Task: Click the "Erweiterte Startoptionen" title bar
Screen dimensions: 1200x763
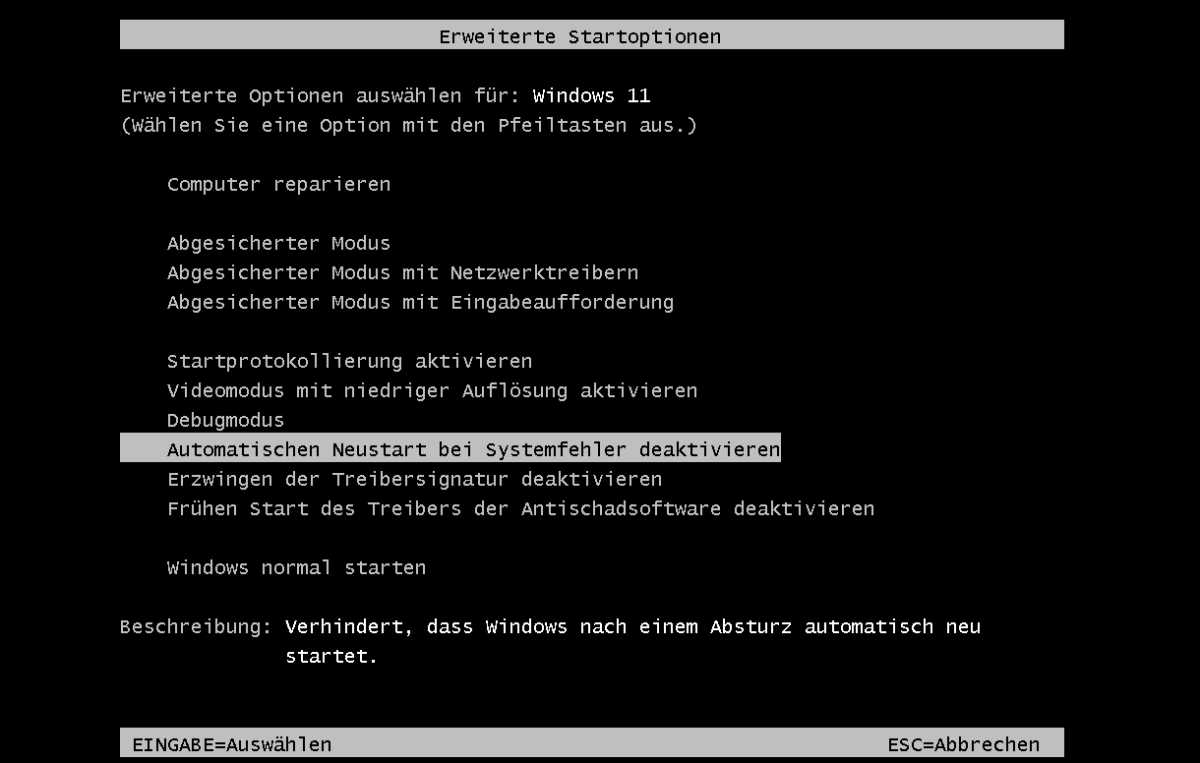Action: pos(580,35)
